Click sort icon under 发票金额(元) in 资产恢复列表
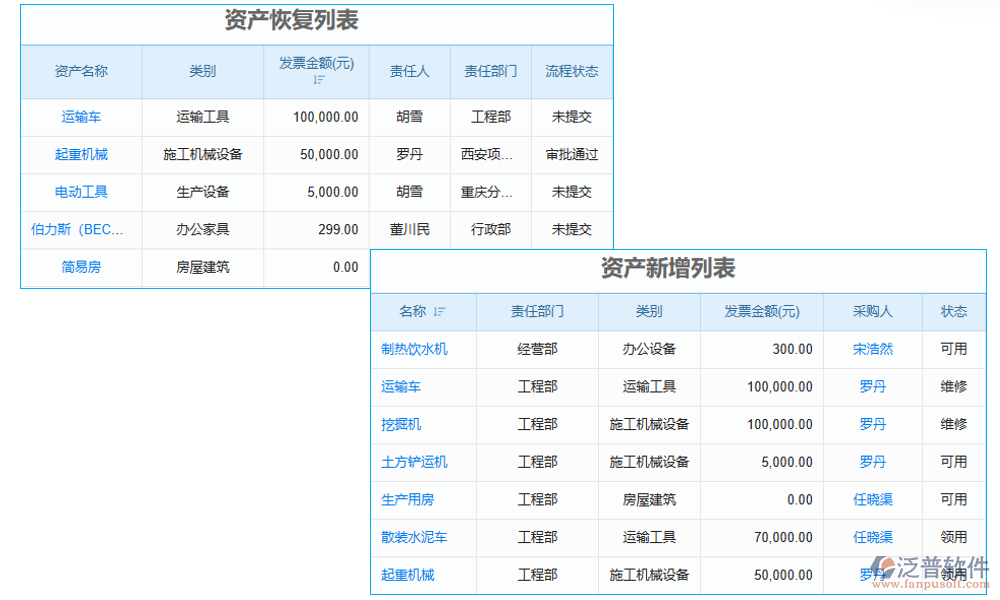The height and width of the screenshot is (600, 1000). pyautogui.click(x=318, y=80)
